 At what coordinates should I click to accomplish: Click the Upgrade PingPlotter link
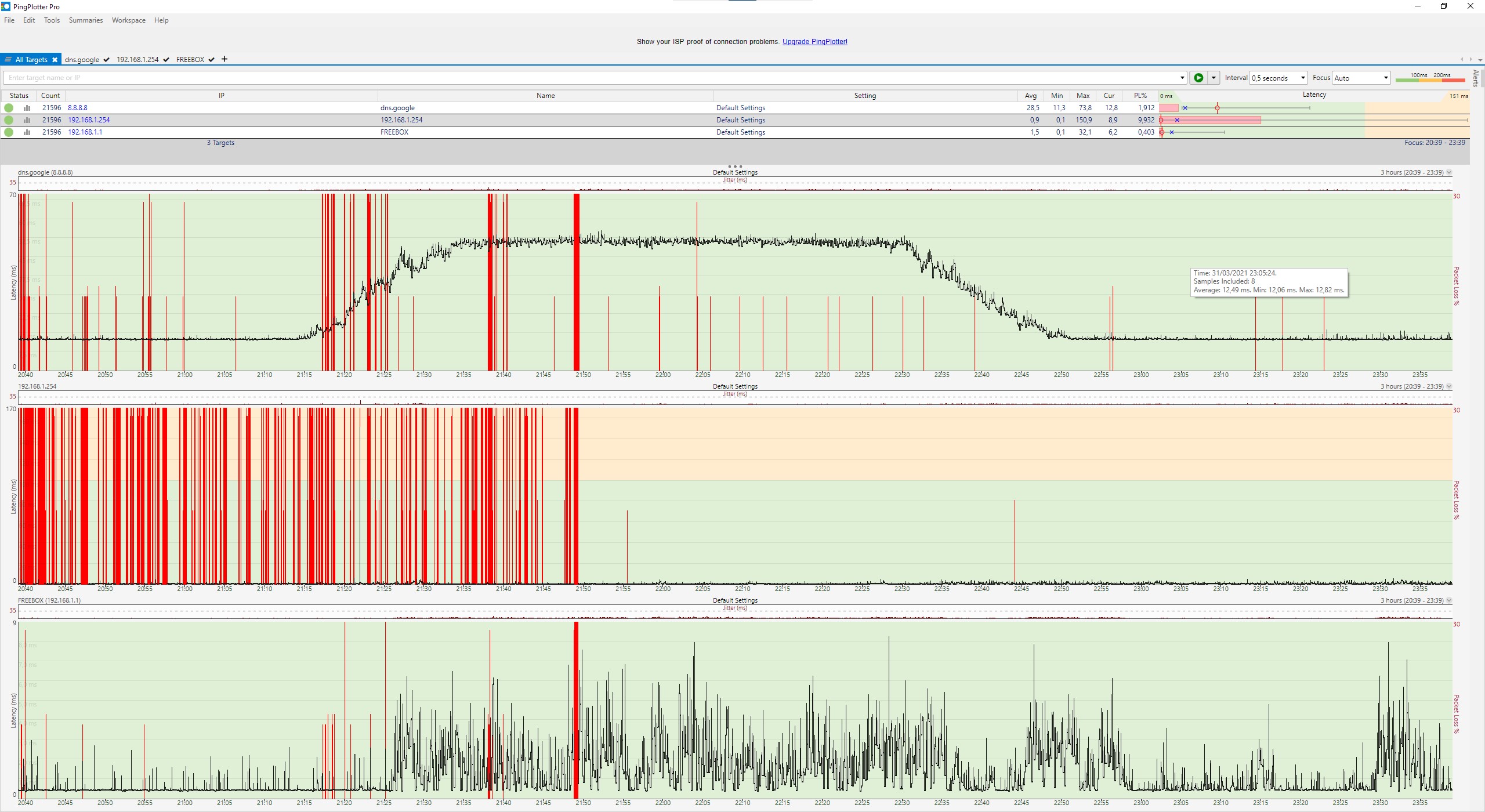pyautogui.click(x=814, y=42)
